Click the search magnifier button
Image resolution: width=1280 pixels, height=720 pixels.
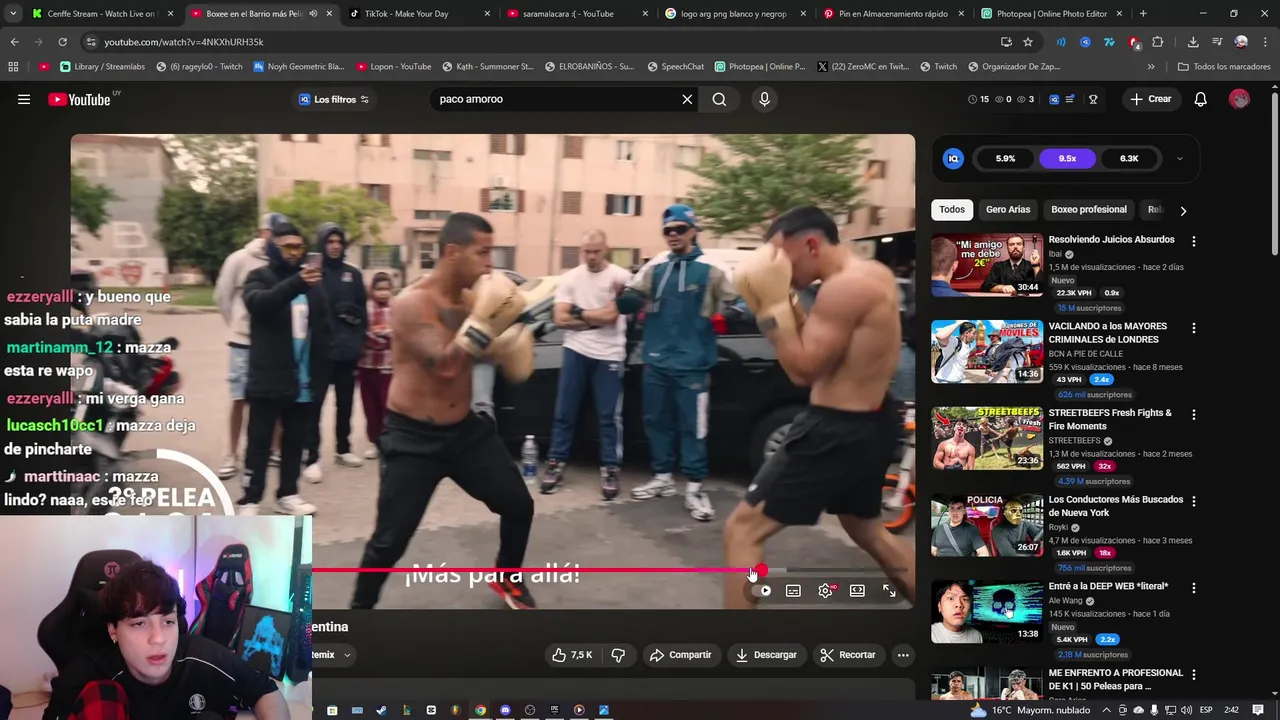[719, 99]
